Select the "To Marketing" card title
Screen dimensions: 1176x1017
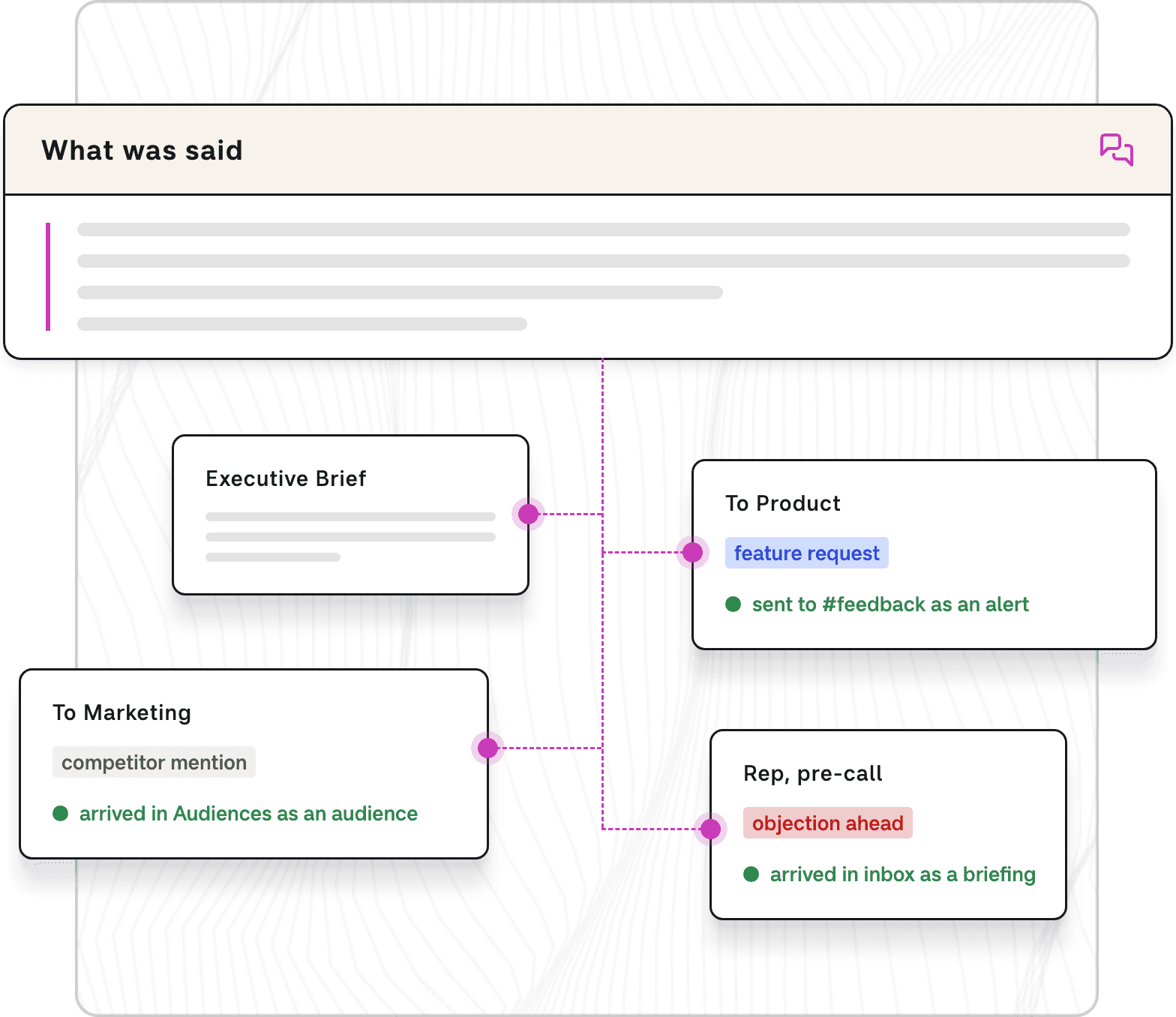tap(122, 712)
